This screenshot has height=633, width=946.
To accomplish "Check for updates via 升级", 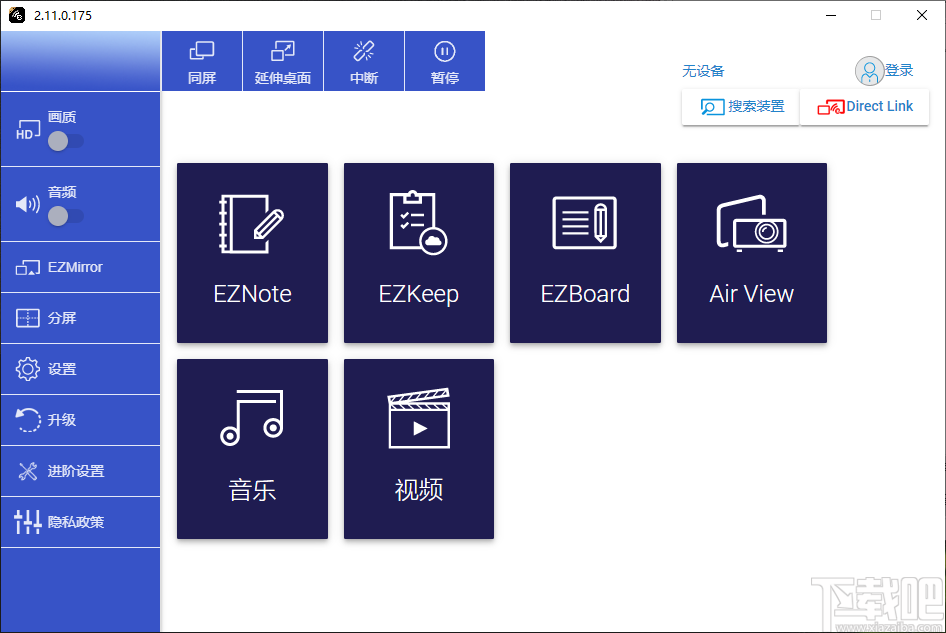I will pyautogui.click(x=80, y=420).
